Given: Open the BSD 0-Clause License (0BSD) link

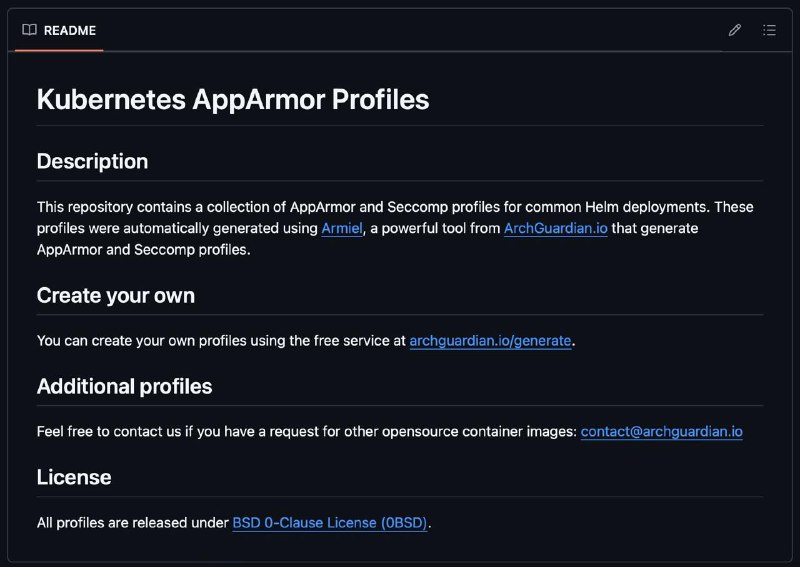Looking at the screenshot, I should click(330, 523).
